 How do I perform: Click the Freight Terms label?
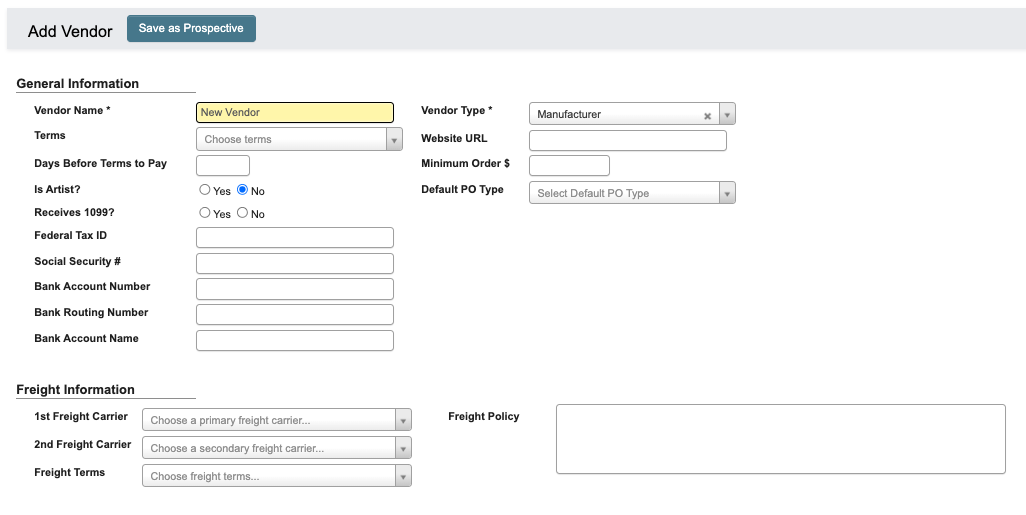(x=69, y=472)
